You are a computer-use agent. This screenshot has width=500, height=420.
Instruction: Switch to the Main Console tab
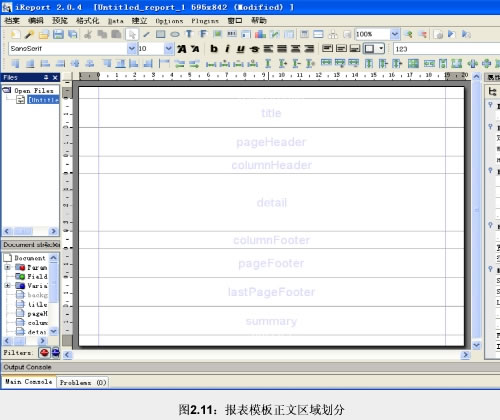coord(29,382)
